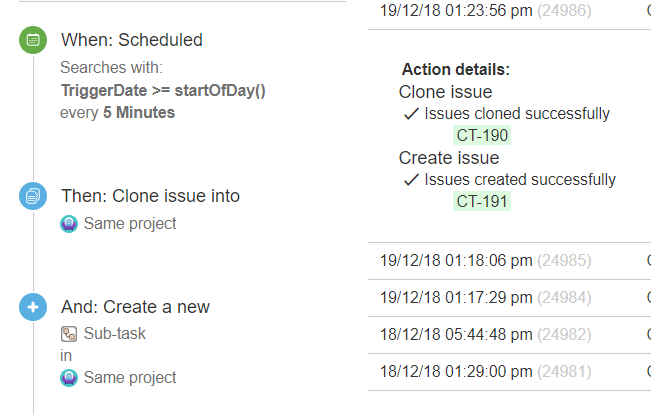Image resolution: width=651 pixels, height=415 pixels.
Task: Click the every 5 Minutes schedule text
Action: click(117, 112)
